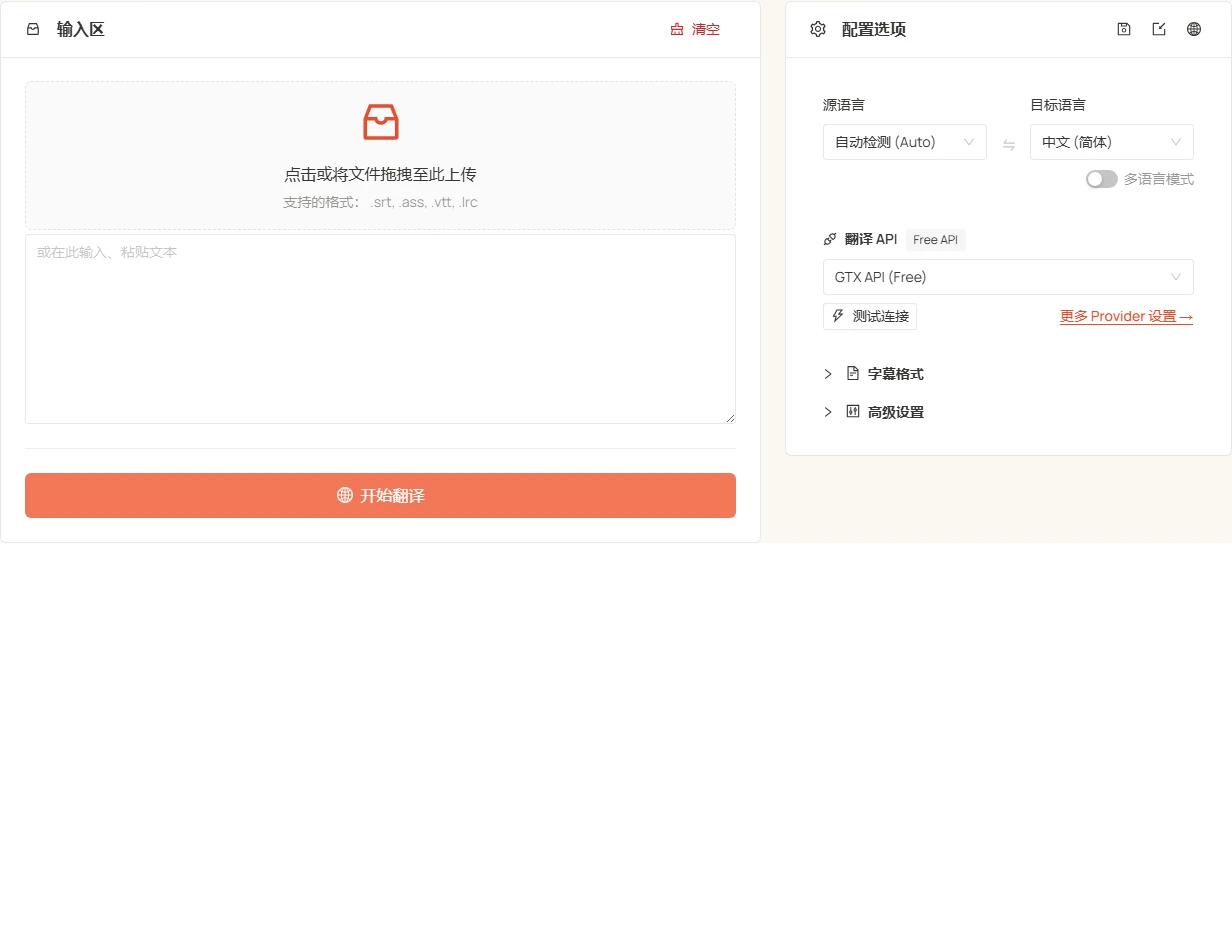
Task: Click the gear icon beside 配置选项
Action: pyautogui.click(x=818, y=29)
